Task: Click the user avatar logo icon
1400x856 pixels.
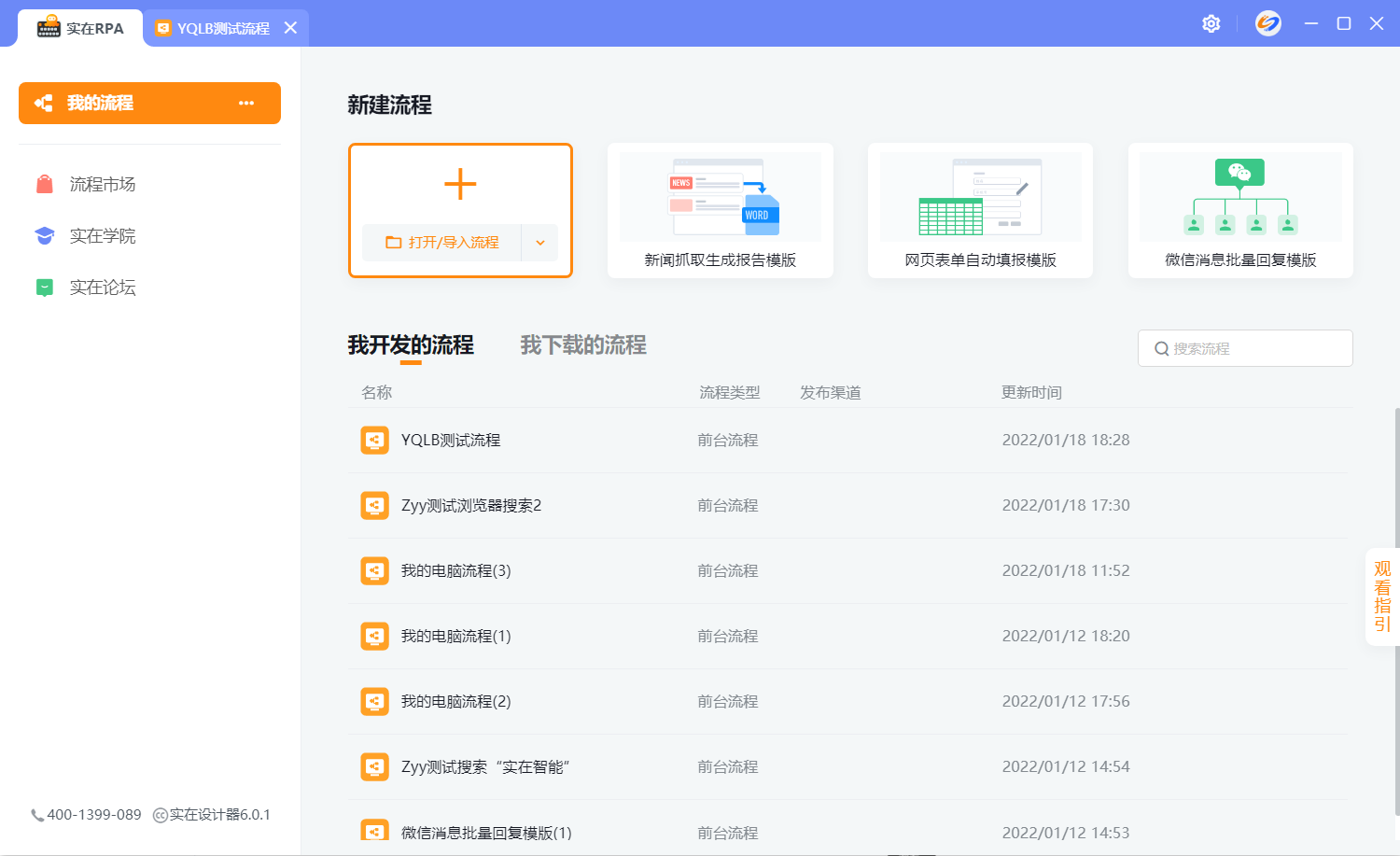Action: (x=1267, y=23)
